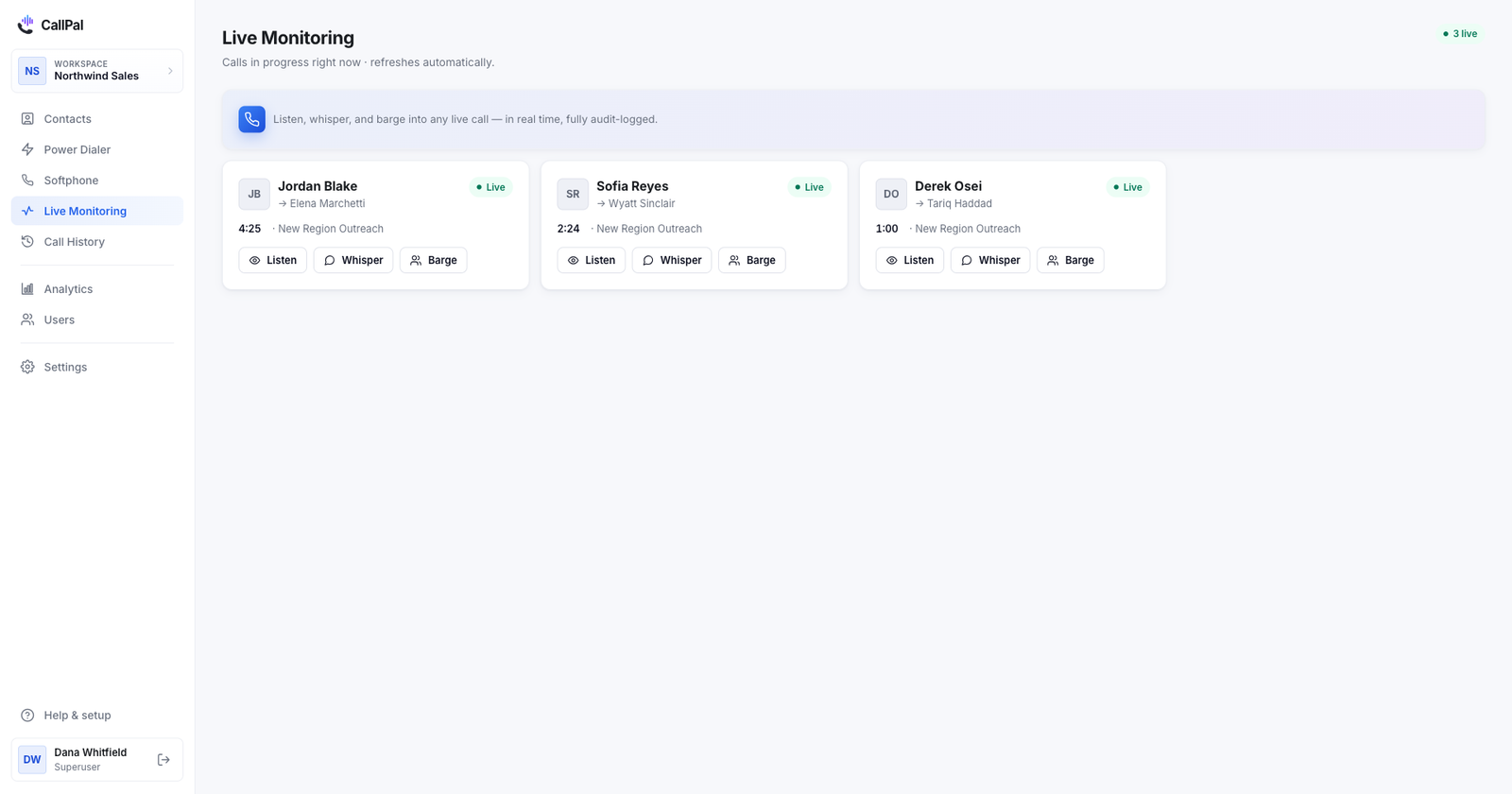Select the Tariq Haddad contact name
The width and height of the screenshot is (1512, 794).
click(x=959, y=203)
